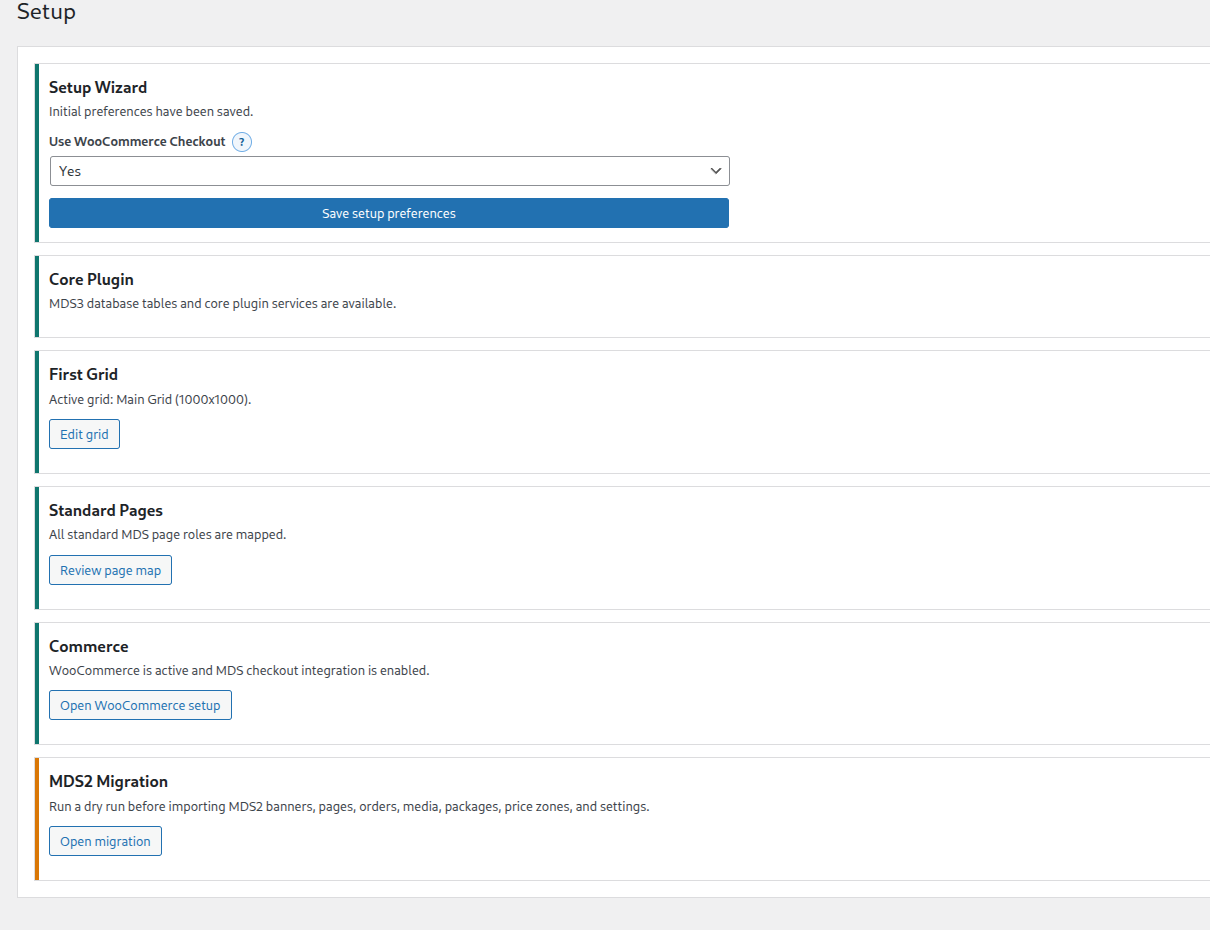Click the green status bar beside Core Plugin
The width and height of the screenshot is (1210, 930).
point(37,296)
